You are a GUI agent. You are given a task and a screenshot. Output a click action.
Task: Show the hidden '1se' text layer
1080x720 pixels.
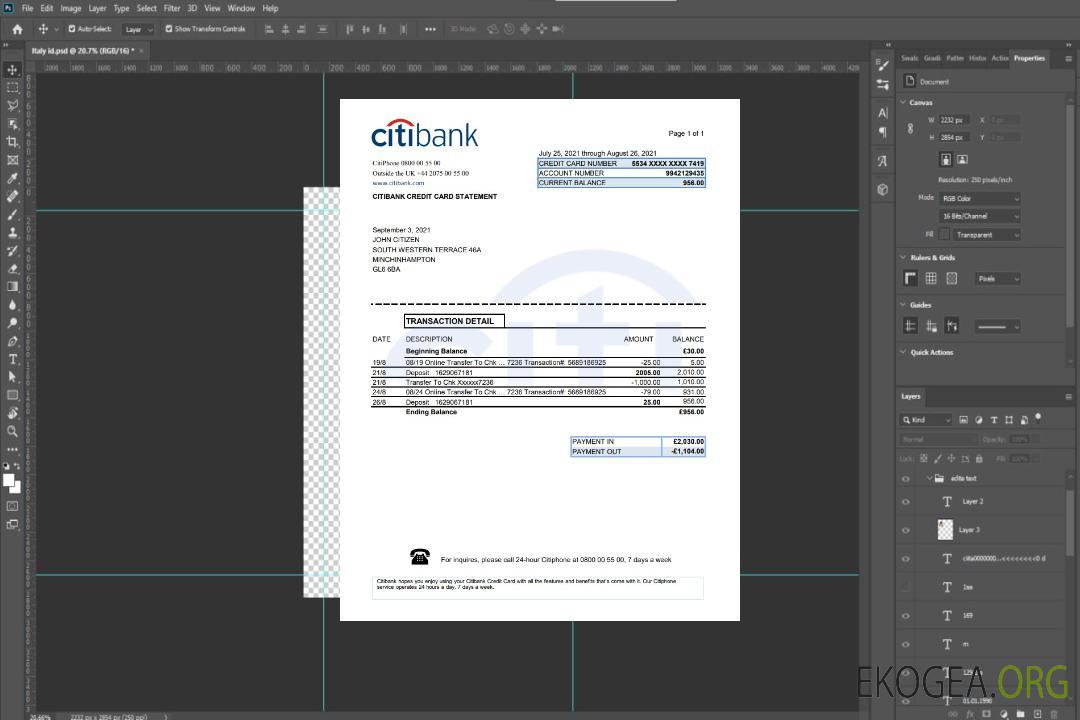pos(906,587)
